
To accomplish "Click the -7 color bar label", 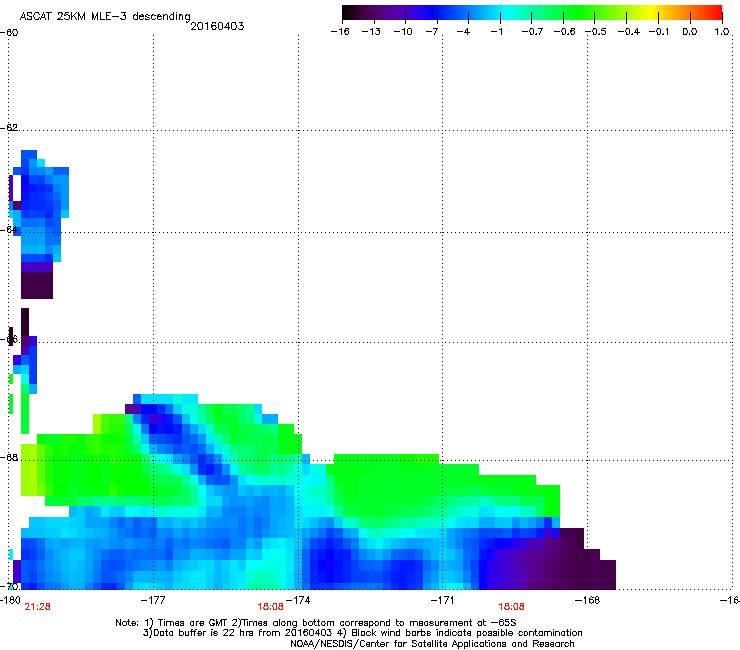I will tap(432, 32).
